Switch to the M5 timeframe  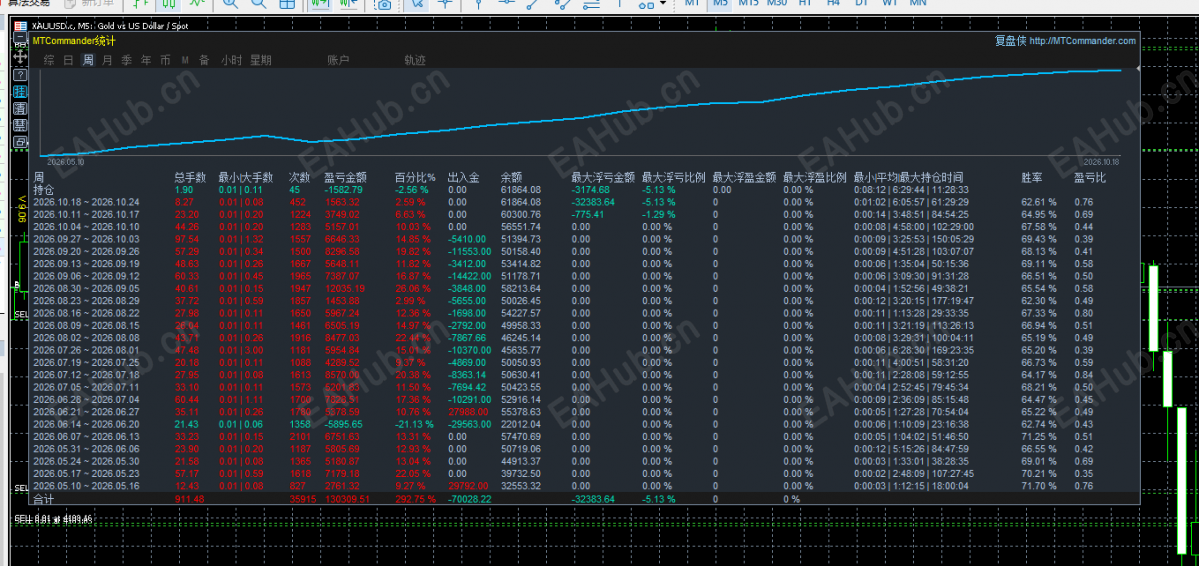[720, 3]
